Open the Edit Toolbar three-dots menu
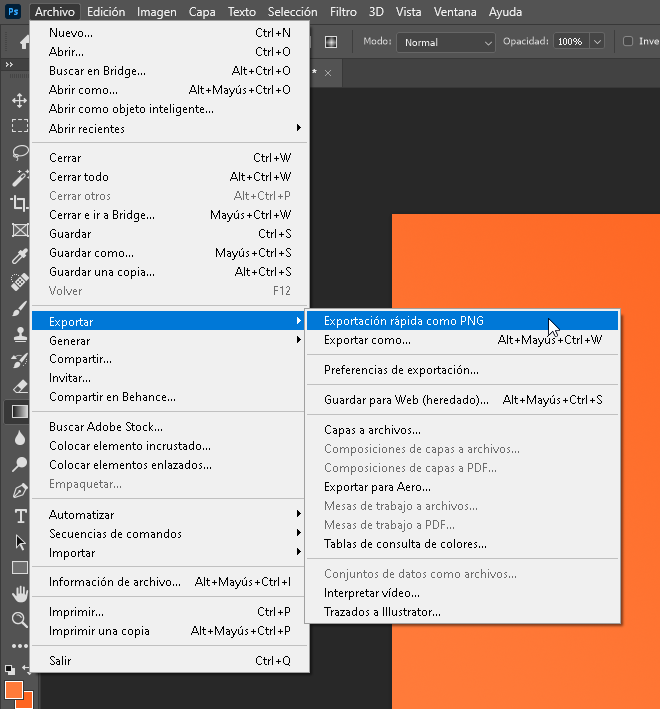Image resolution: width=660 pixels, height=709 pixels. tap(19, 646)
